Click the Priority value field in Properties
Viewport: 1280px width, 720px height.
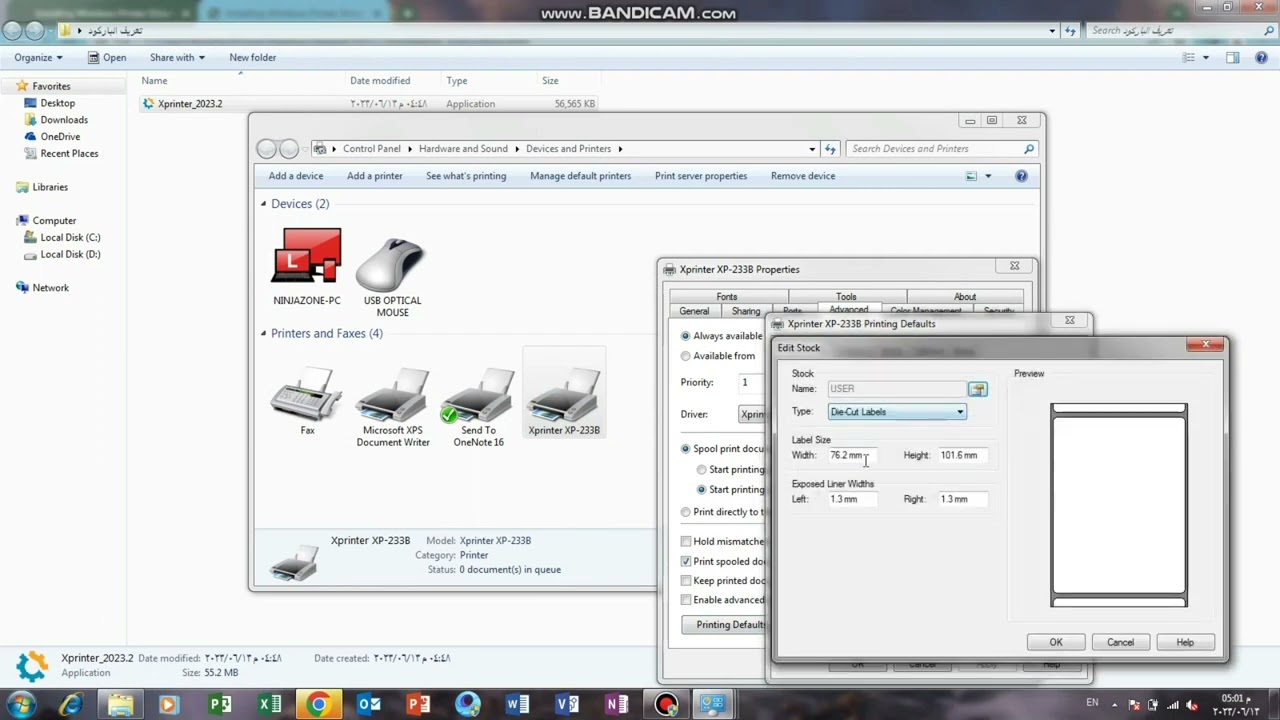click(752, 383)
